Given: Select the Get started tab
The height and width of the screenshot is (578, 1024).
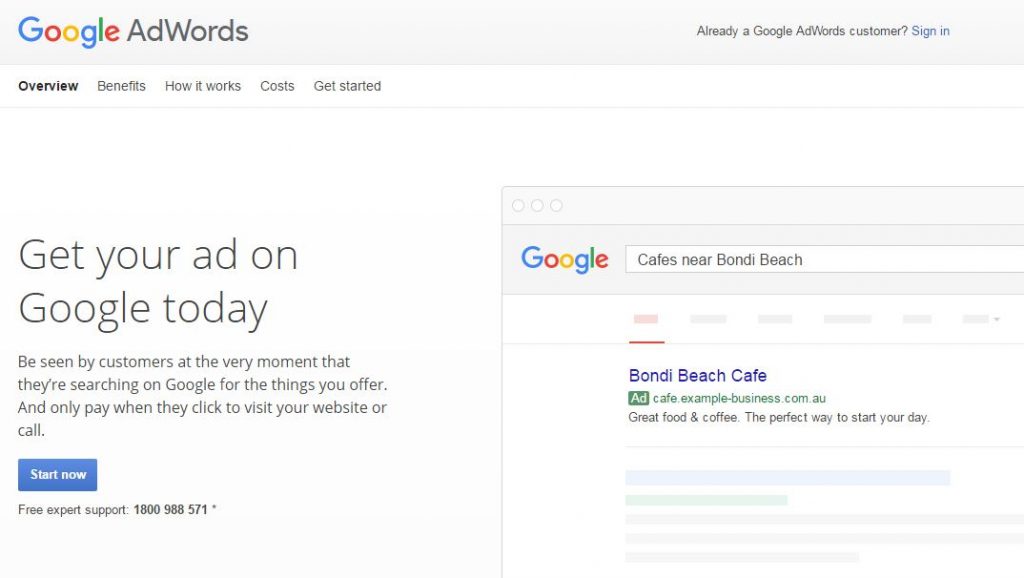Looking at the screenshot, I should [x=347, y=86].
